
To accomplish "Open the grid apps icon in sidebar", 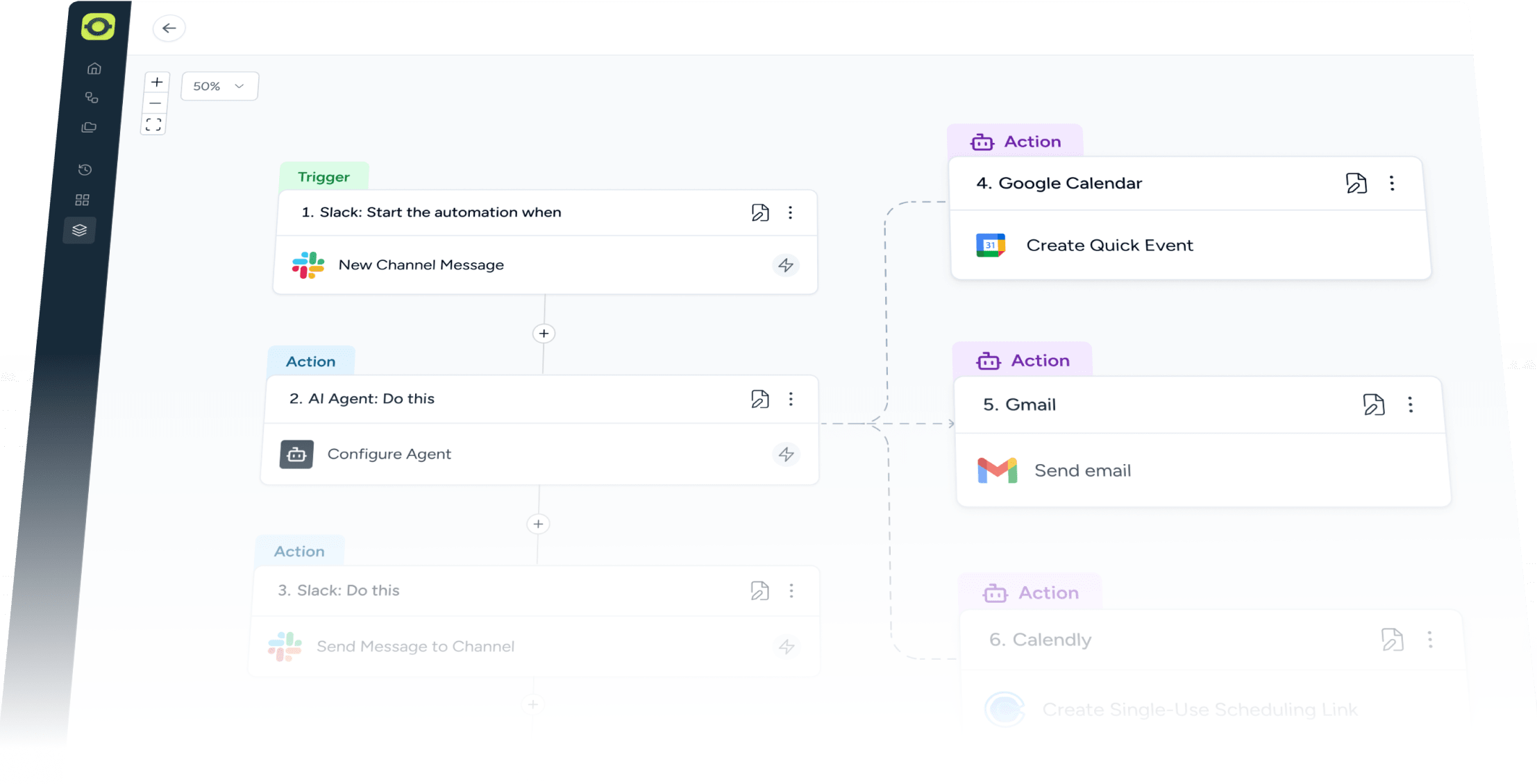I will coord(83,201).
